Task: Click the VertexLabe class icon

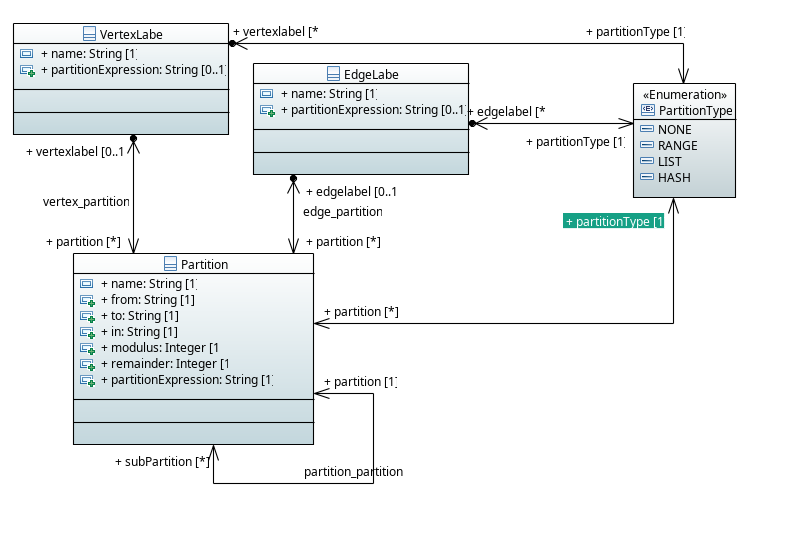Action: (89, 34)
